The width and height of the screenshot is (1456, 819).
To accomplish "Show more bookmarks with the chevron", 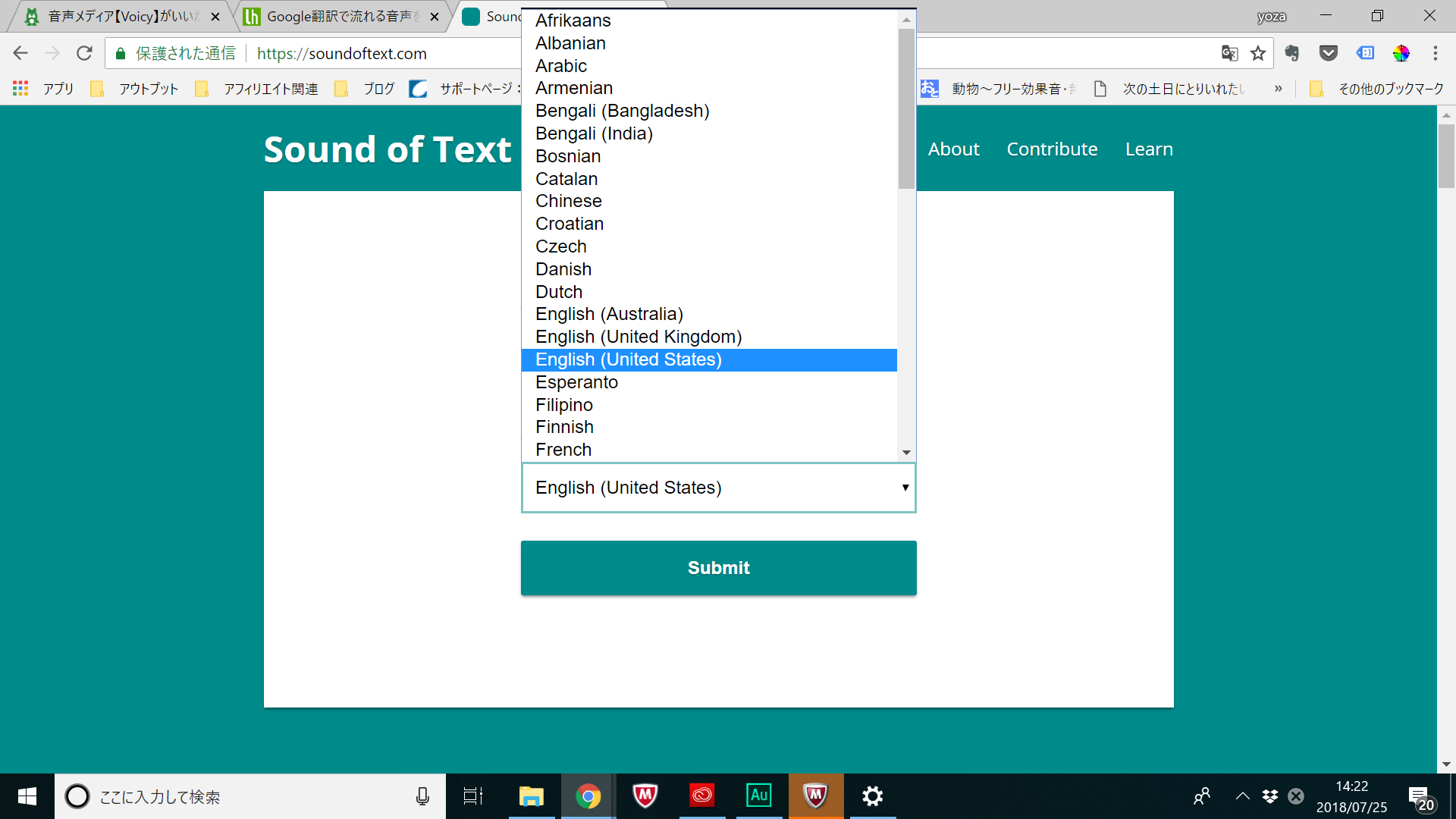I will point(1279,89).
